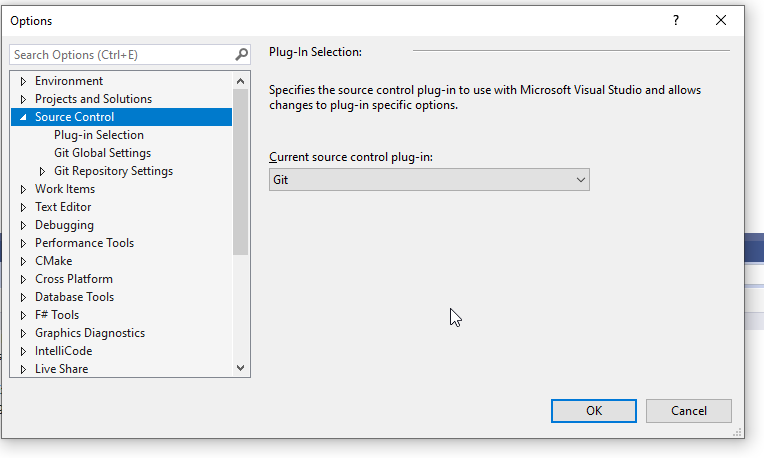Click the OK button
764x458 pixels.
click(x=593, y=411)
